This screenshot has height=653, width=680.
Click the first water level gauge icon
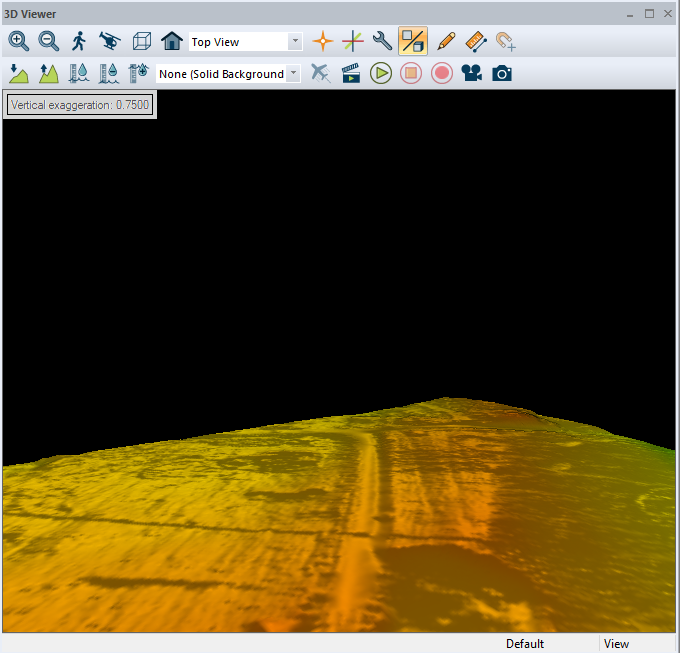[x=78, y=73]
